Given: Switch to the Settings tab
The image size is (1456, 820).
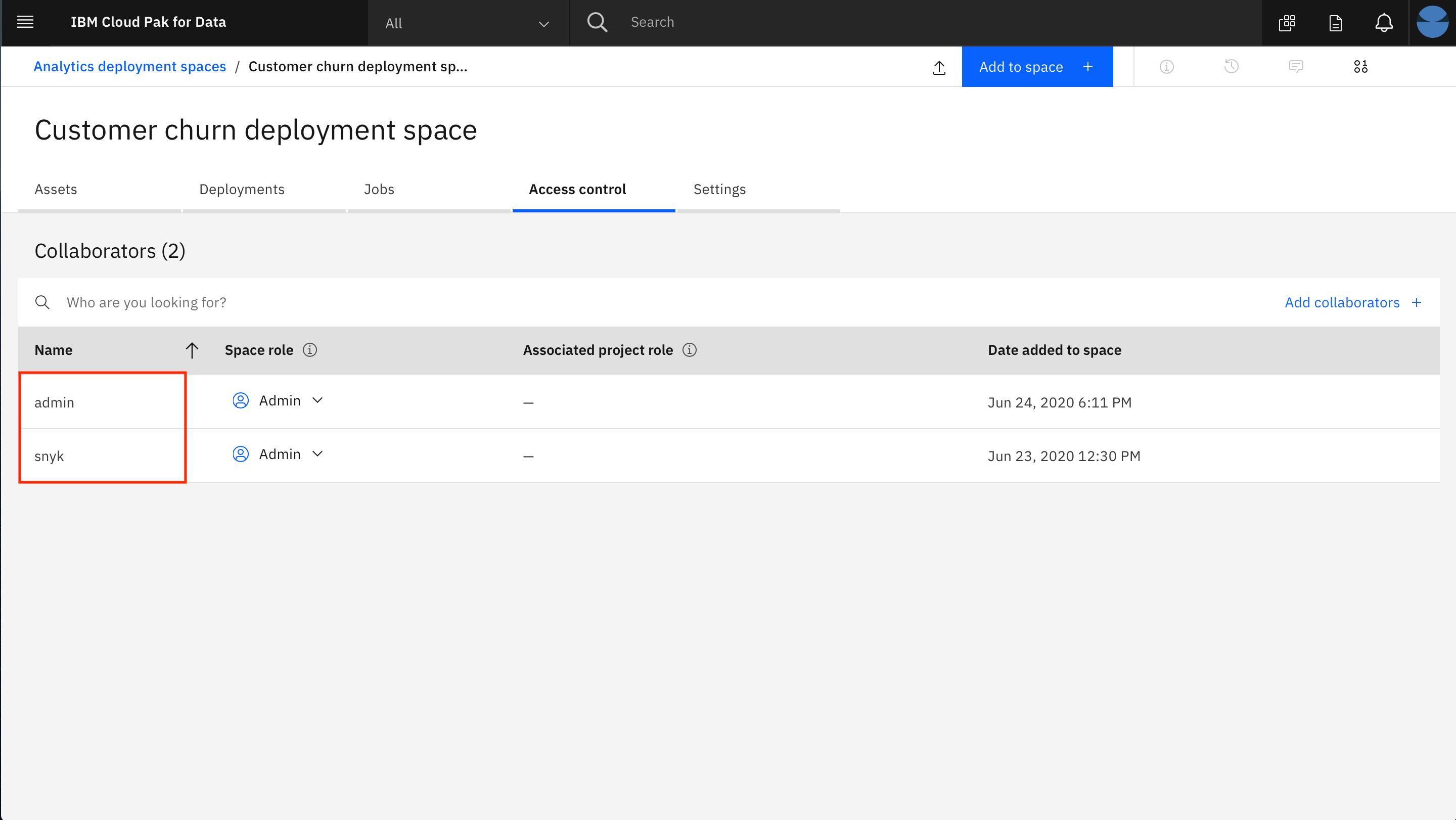Looking at the screenshot, I should coord(719,189).
